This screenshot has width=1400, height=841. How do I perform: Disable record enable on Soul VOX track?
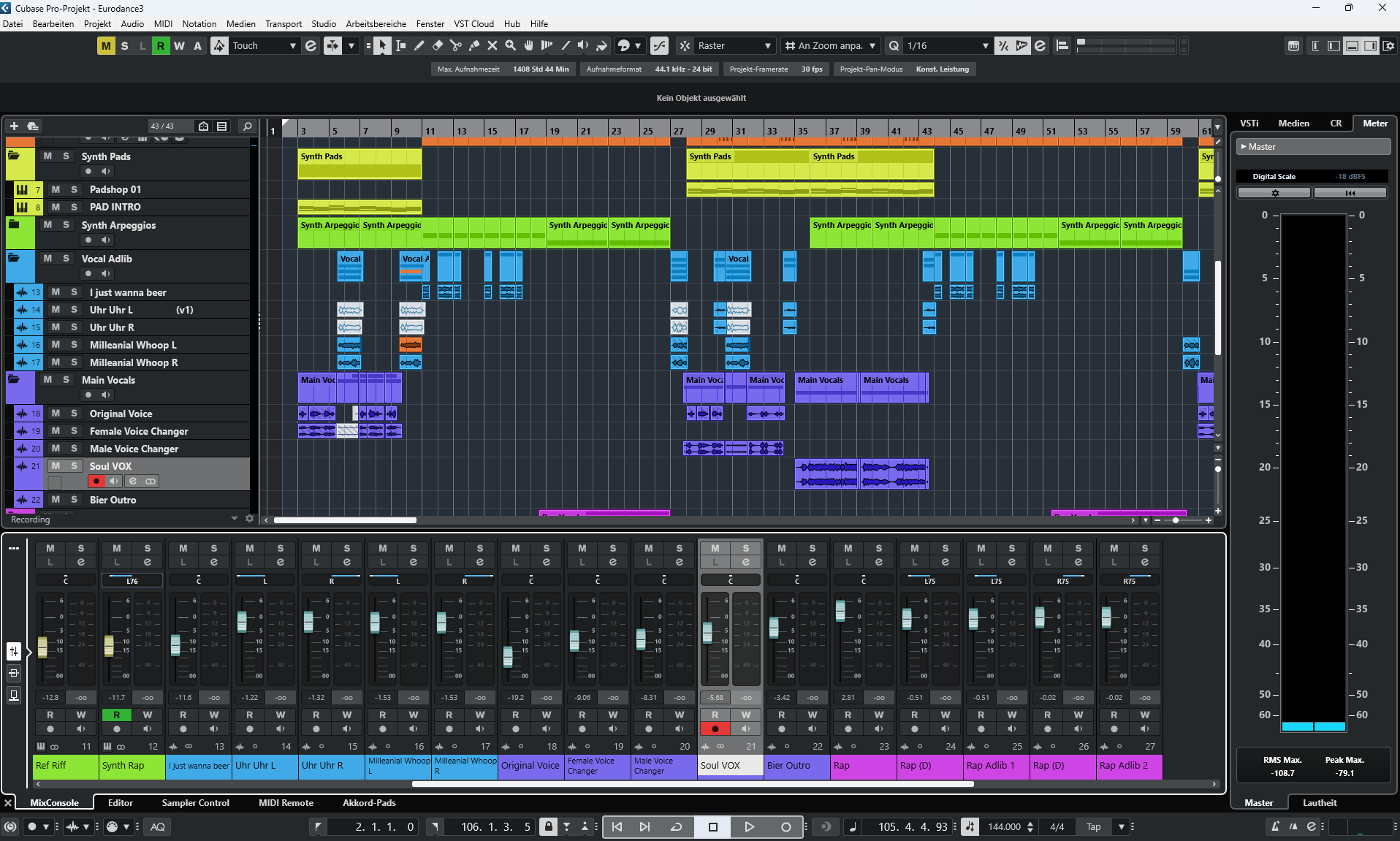(x=96, y=482)
